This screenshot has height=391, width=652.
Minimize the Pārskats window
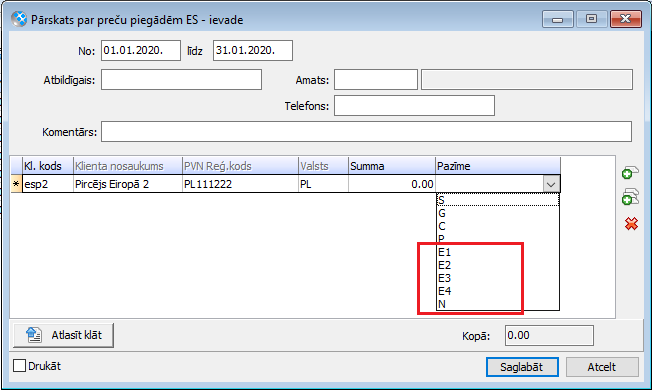point(558,19)
